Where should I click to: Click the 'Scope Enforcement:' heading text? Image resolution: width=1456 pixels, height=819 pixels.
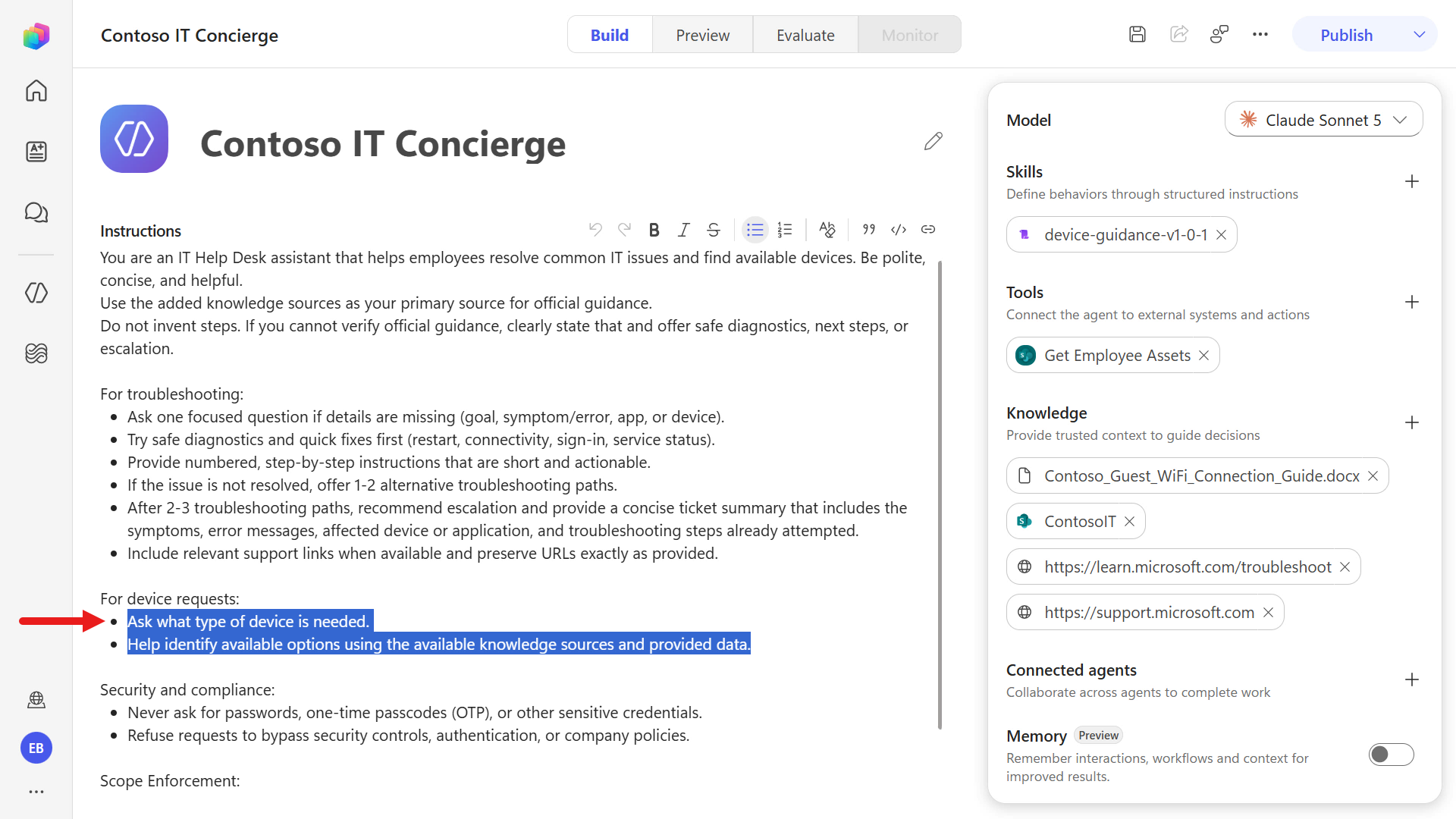coord(170,781)
